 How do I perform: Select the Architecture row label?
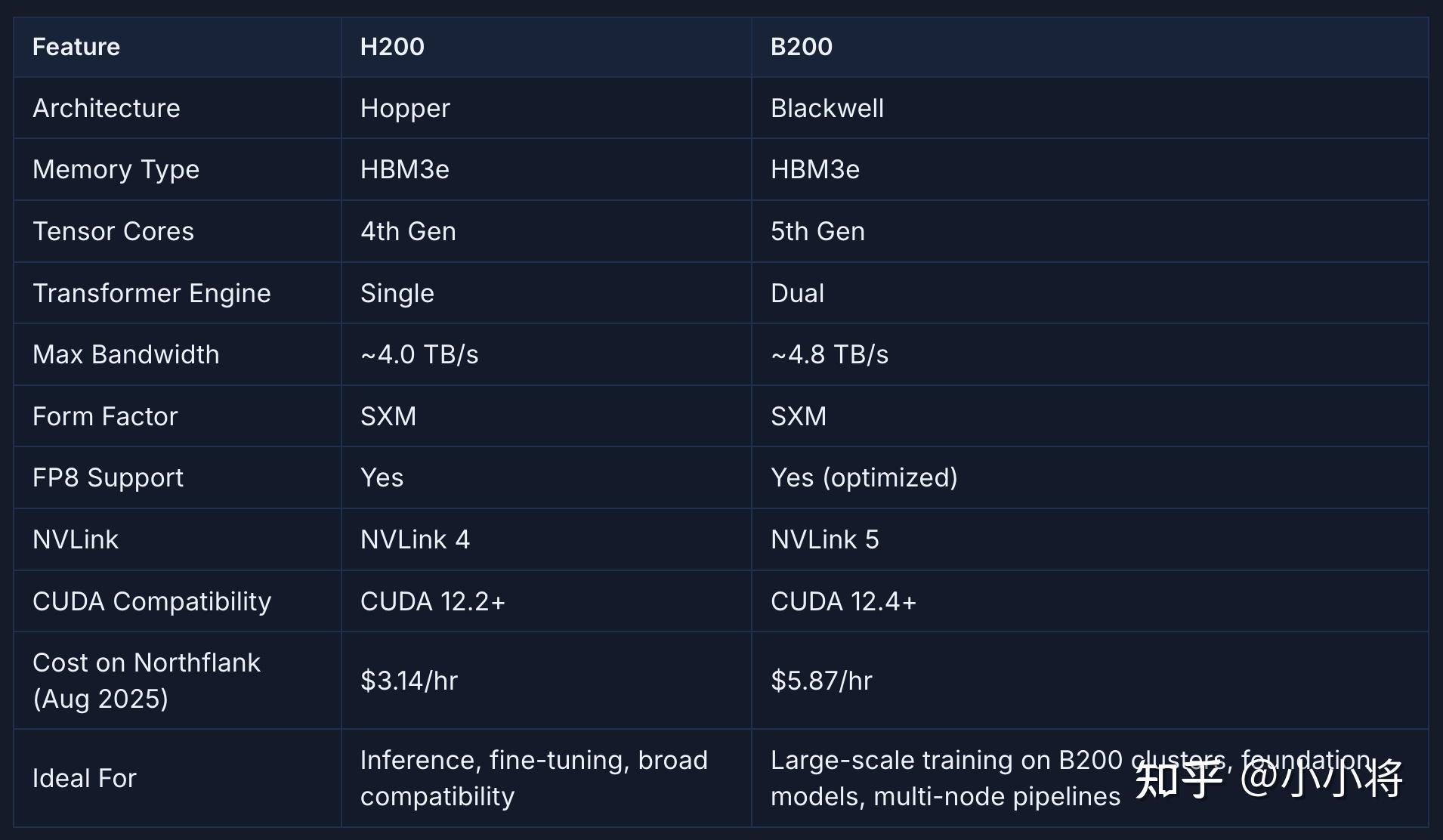click(x=107, y=108)
